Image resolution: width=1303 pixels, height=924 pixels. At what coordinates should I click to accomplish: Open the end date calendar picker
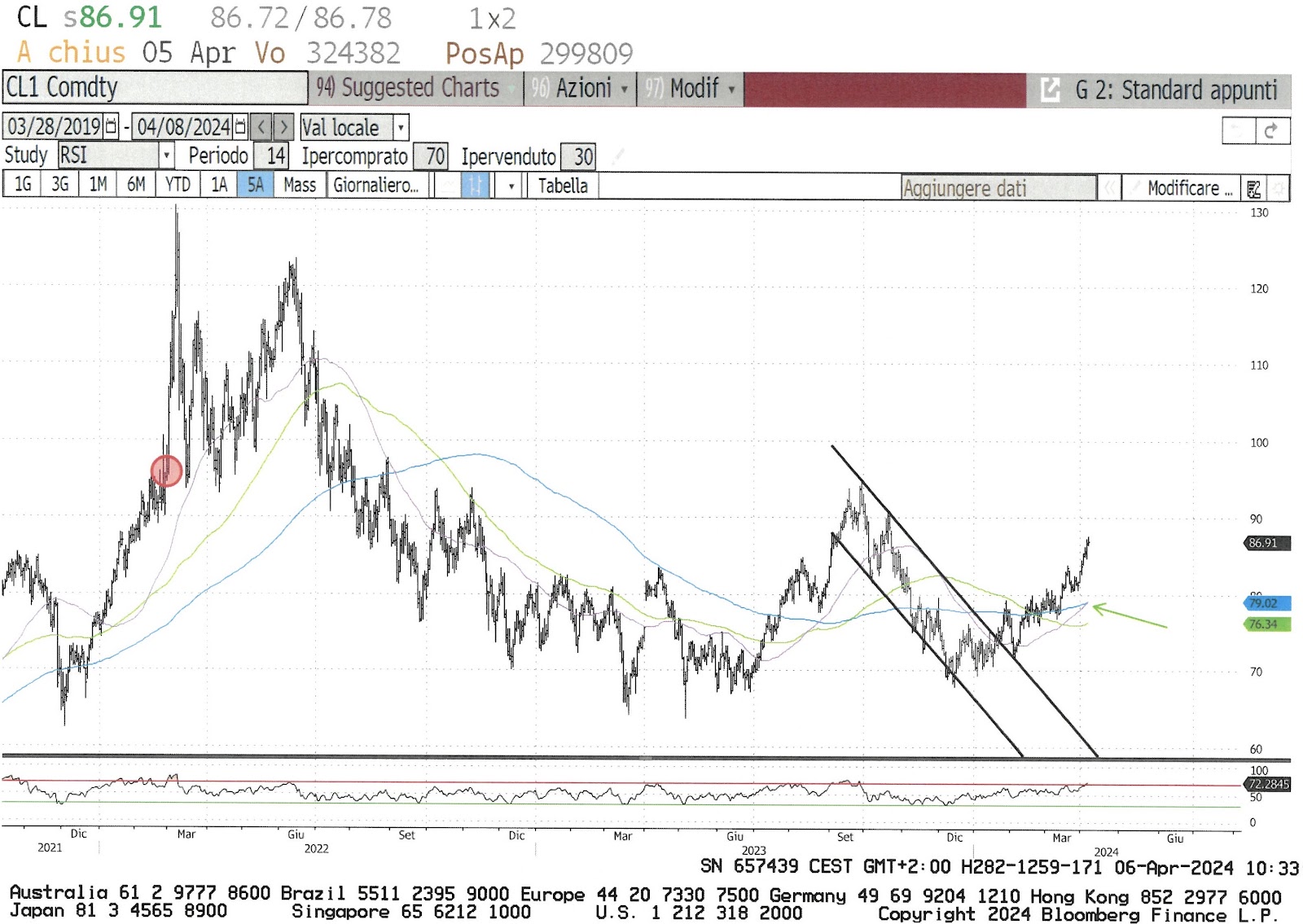point(240,127)
